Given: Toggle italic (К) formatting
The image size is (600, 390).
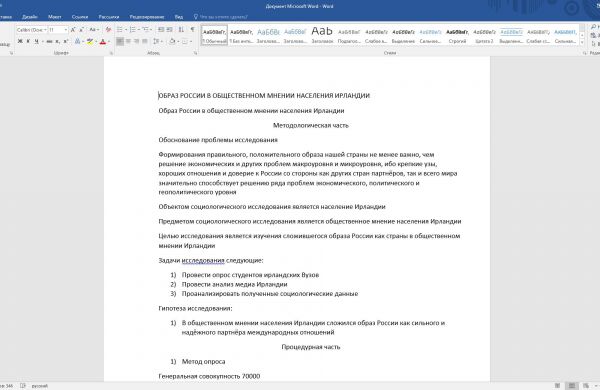Looking at the screenshot, I should tap(28, 41).
